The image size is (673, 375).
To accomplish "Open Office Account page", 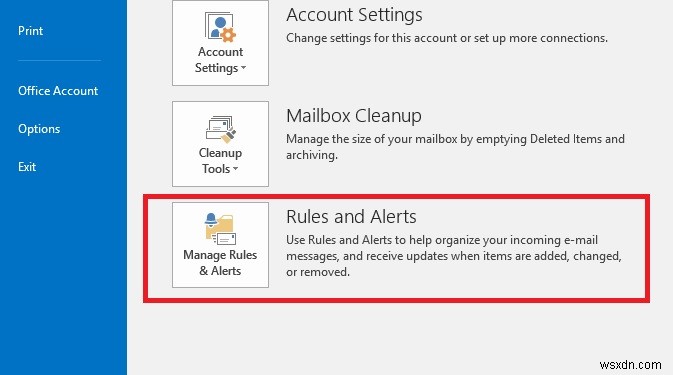I will (x=58, y=91).
